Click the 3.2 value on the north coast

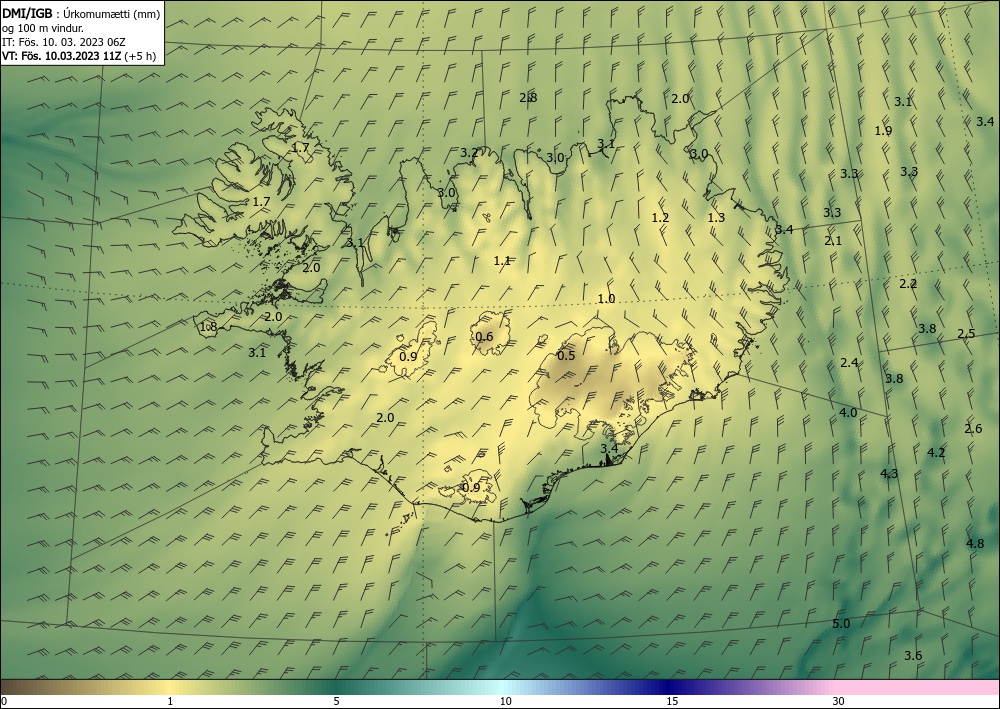[x=469, y=152]
